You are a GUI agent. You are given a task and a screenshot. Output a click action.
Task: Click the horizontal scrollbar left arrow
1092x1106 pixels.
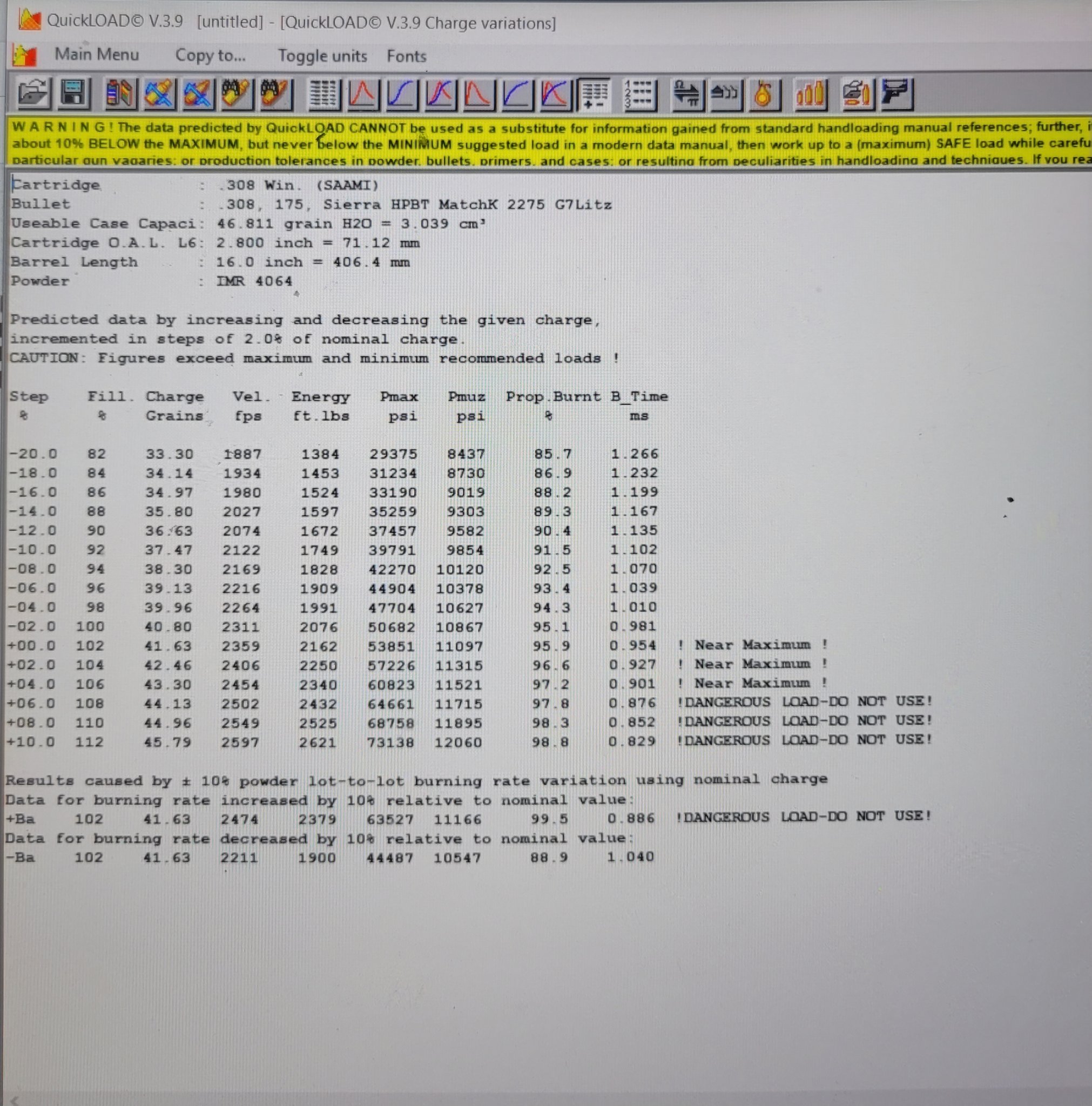(x=15, y=1100)
